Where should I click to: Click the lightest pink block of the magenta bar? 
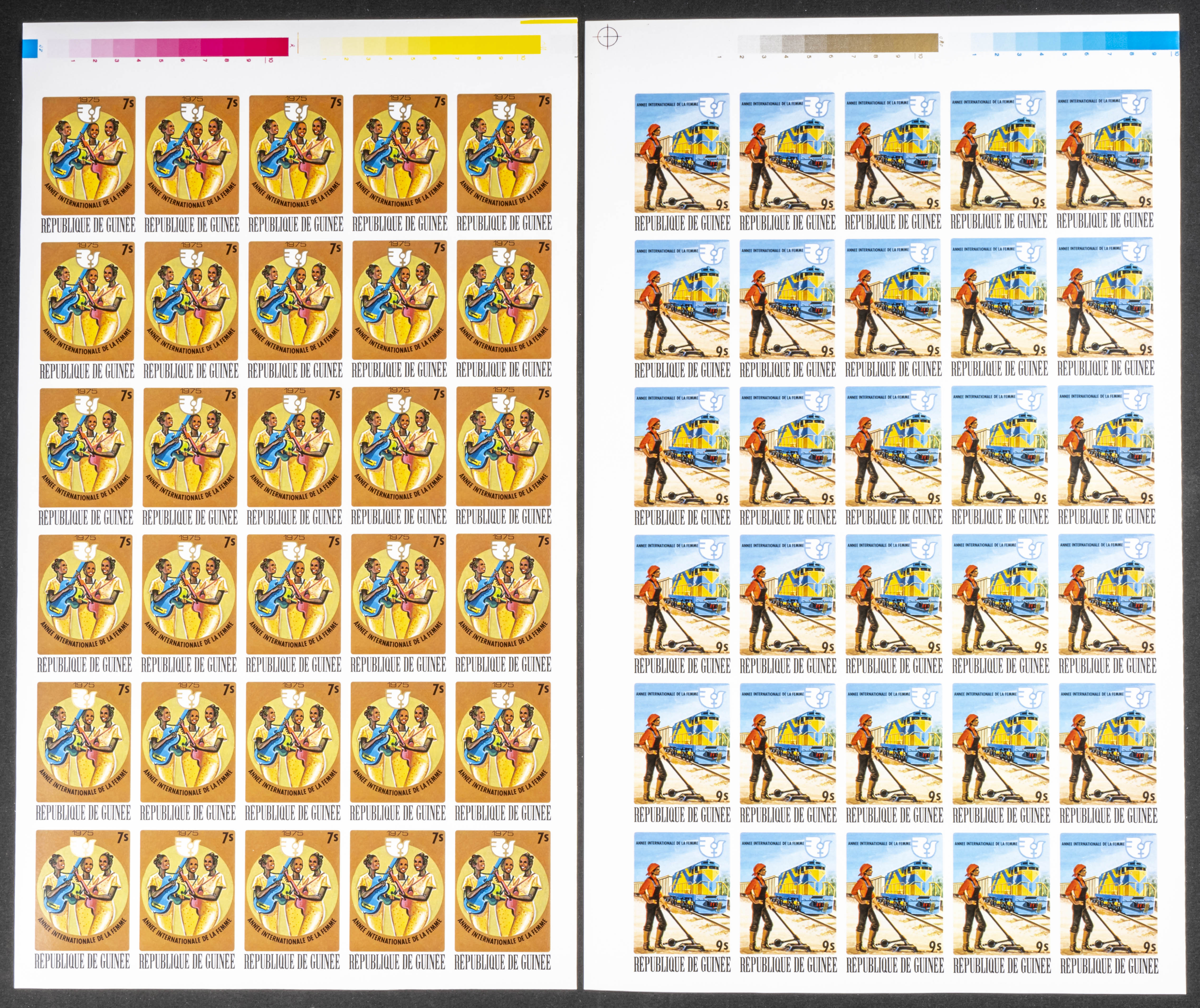tap(59, 48)
